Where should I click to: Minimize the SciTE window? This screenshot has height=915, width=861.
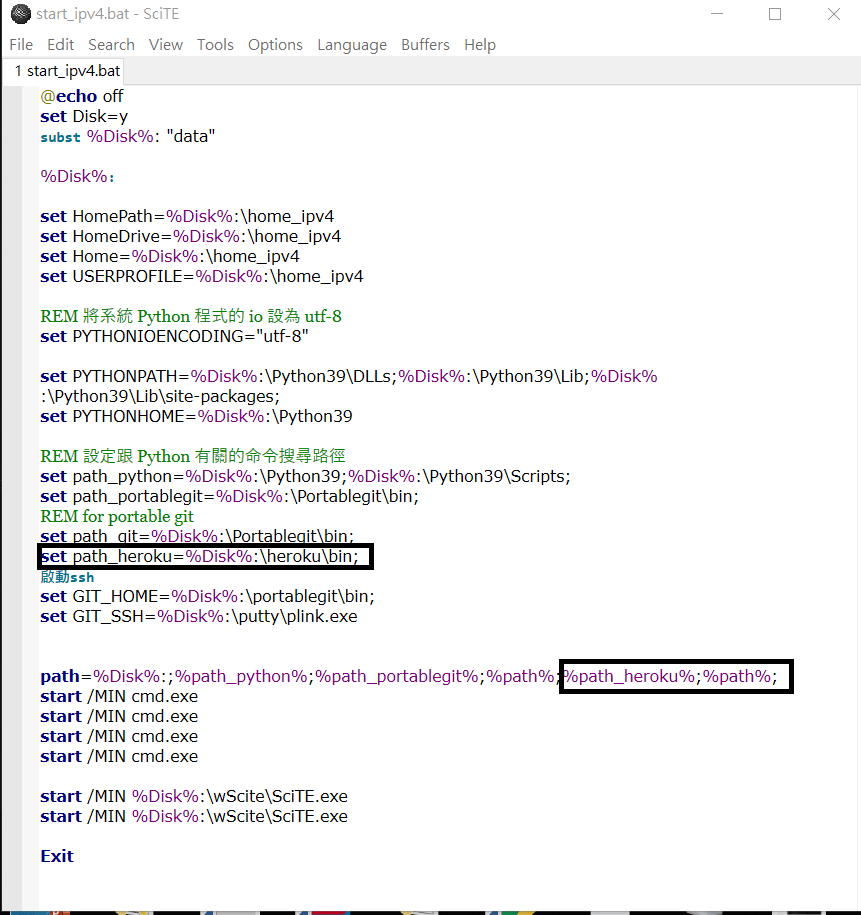pos(717,14)
